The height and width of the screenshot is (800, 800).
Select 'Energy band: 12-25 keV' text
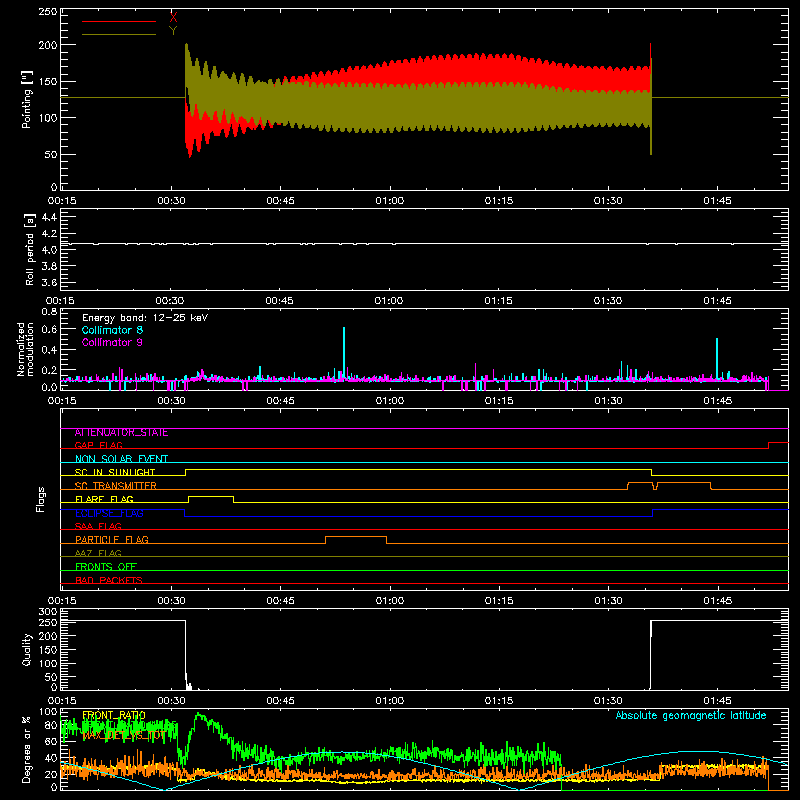[x=145, y=318]
